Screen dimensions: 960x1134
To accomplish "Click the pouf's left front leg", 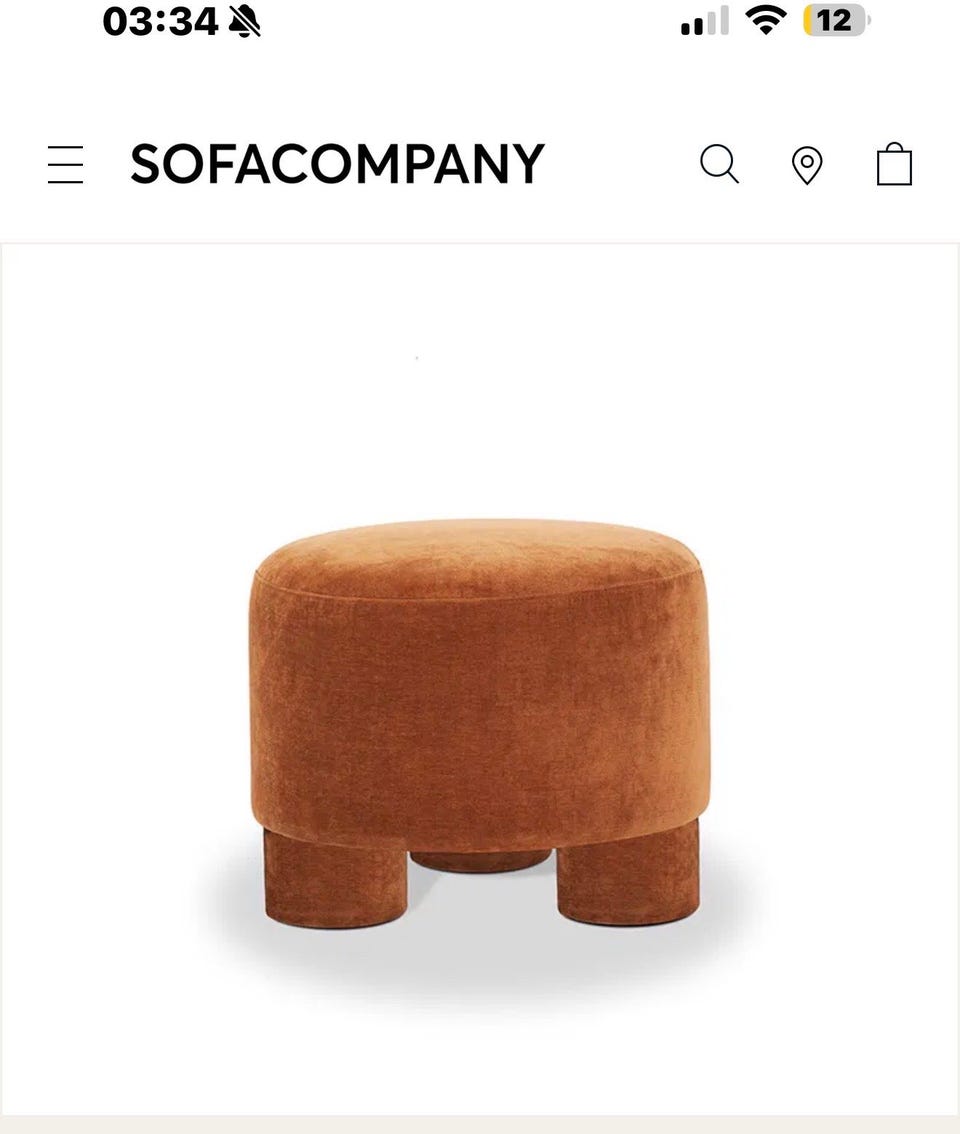I will [336, 877].
